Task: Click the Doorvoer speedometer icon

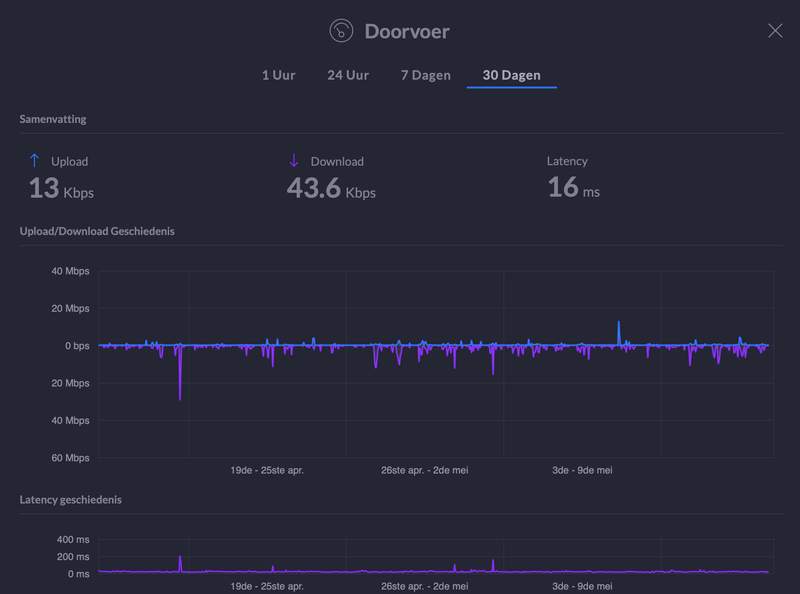Action: (x=342, y=31)
